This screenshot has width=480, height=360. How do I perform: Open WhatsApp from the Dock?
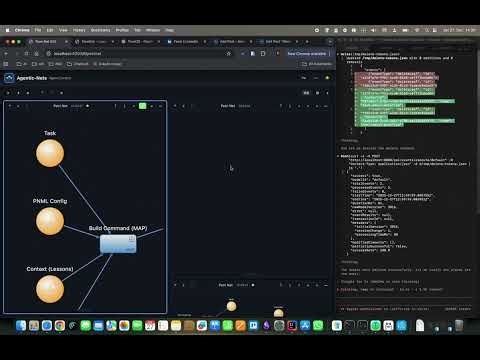pyautogui.click(x=318, y=325)
